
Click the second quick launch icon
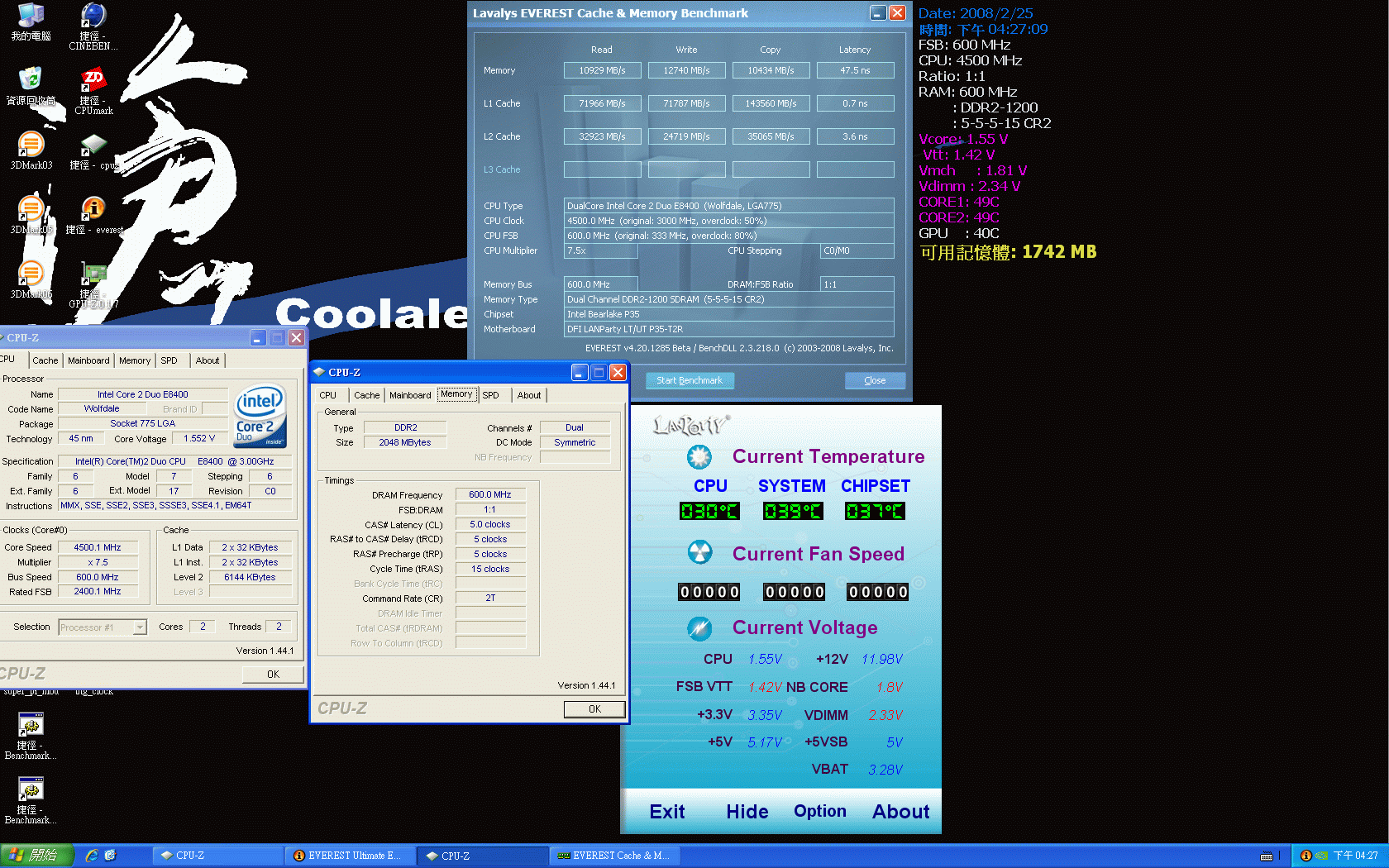point(110,856)
